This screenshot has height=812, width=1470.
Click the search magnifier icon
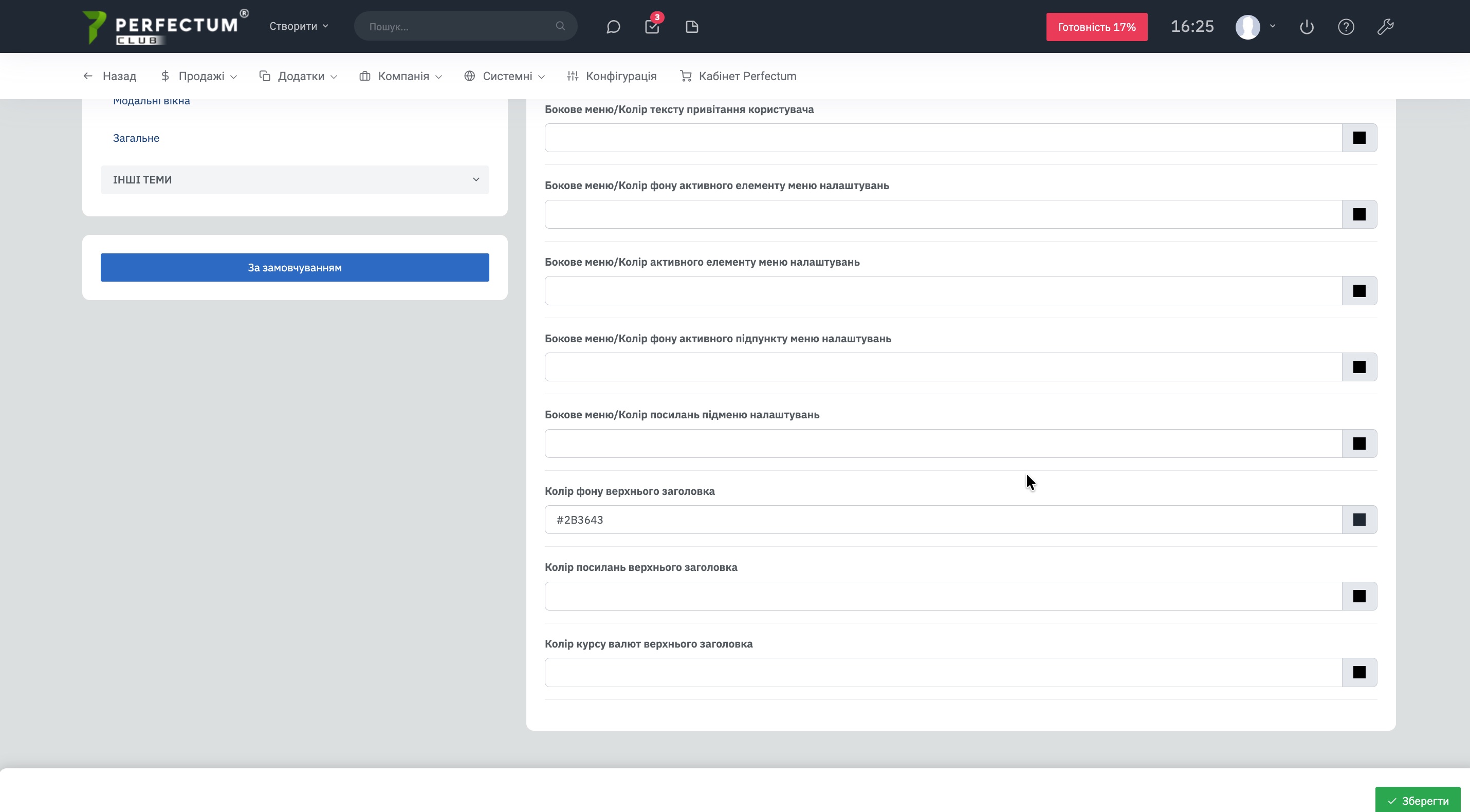(x=560, y=26)
